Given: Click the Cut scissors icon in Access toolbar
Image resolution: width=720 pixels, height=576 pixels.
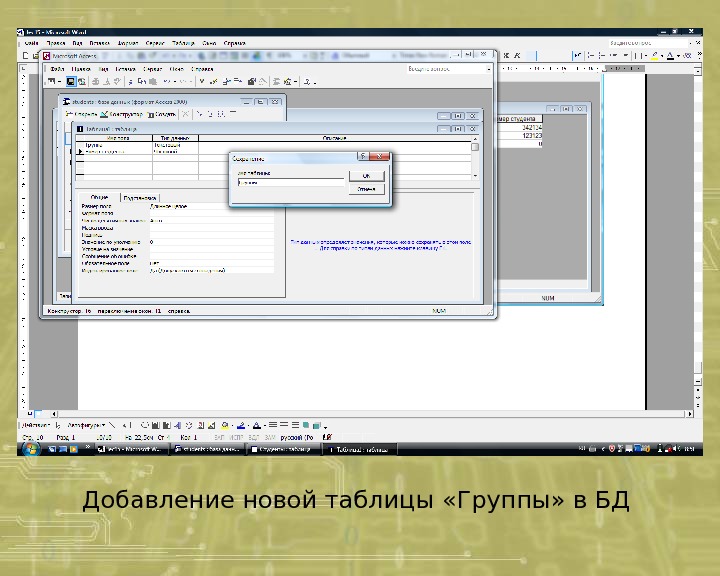Looking at the screenshot, I should pos(130,82).
